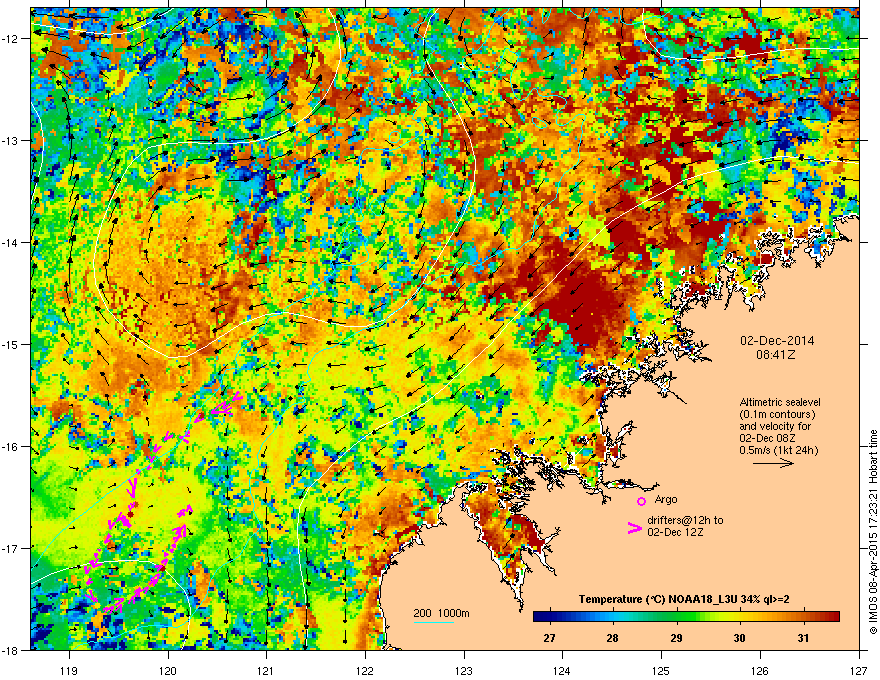Click the latitude axis label -14
880x680 pixels.
(x=11, y=242)
